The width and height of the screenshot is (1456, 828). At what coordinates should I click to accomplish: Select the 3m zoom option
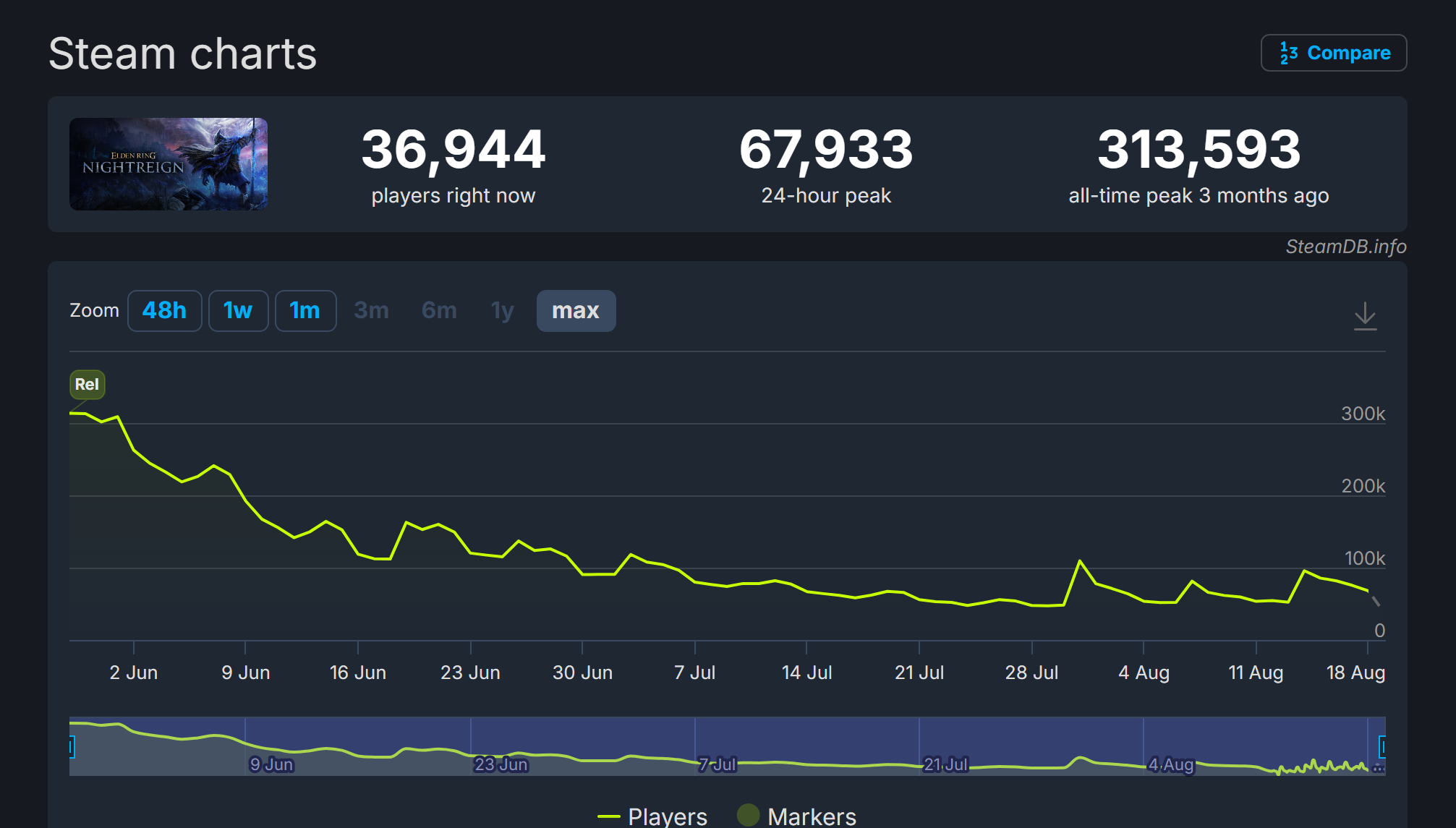pyautogui.click(x=371, y=311)
